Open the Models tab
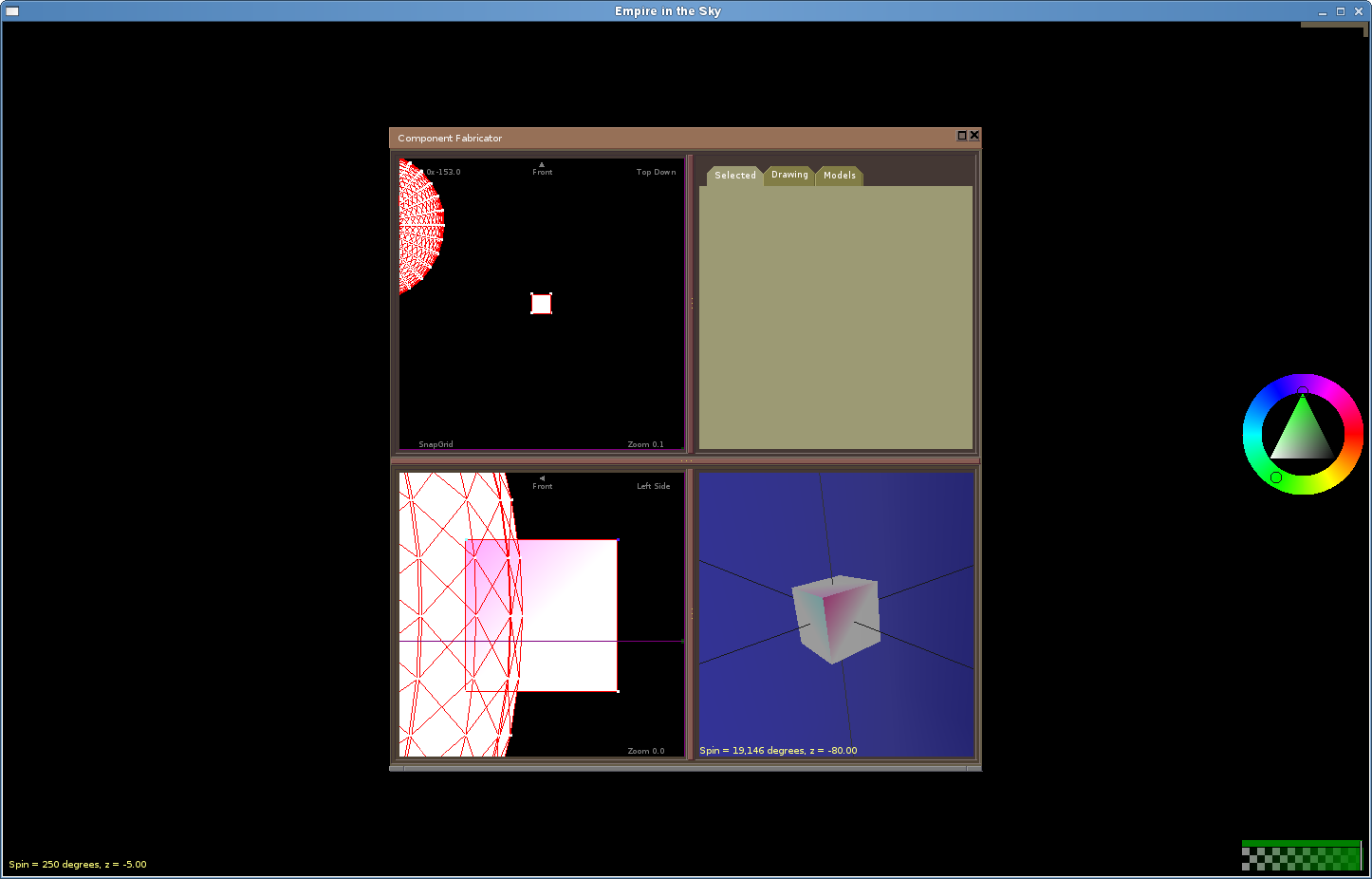Screen dimensions: 1372x879 pos(839,176)
